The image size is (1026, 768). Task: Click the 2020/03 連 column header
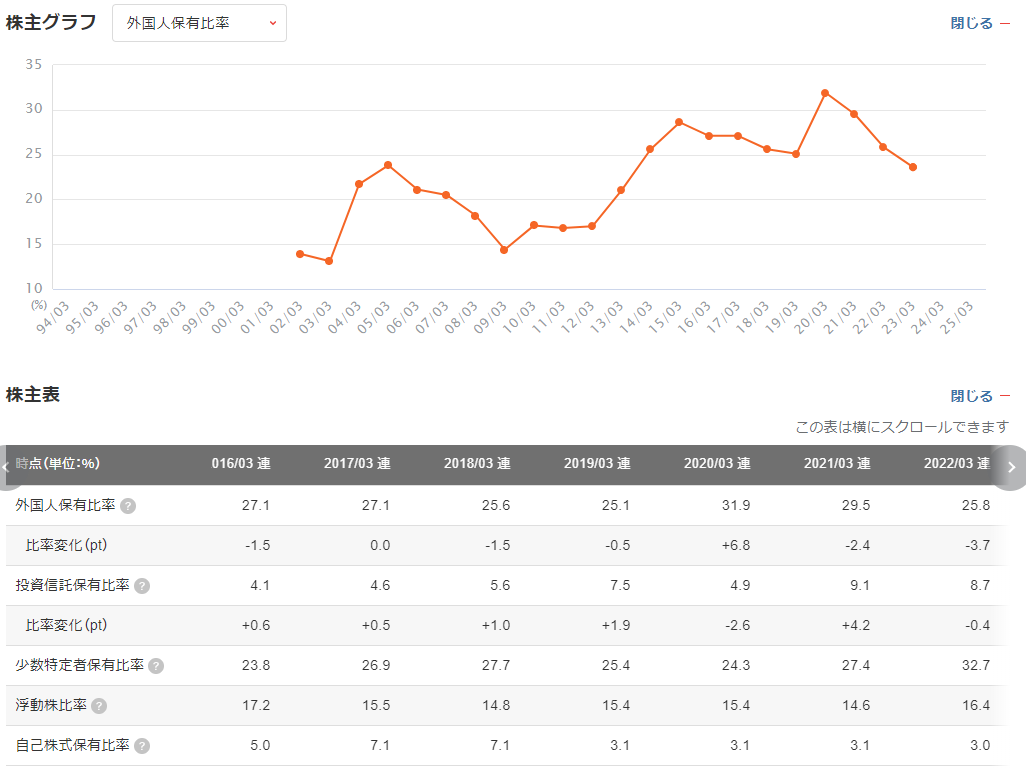pos(717,463)
